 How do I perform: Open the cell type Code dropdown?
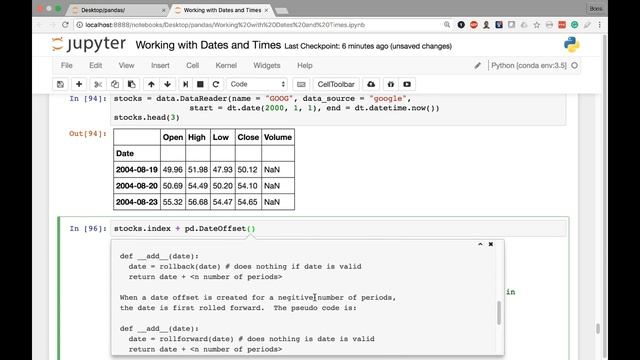point(257,84)
